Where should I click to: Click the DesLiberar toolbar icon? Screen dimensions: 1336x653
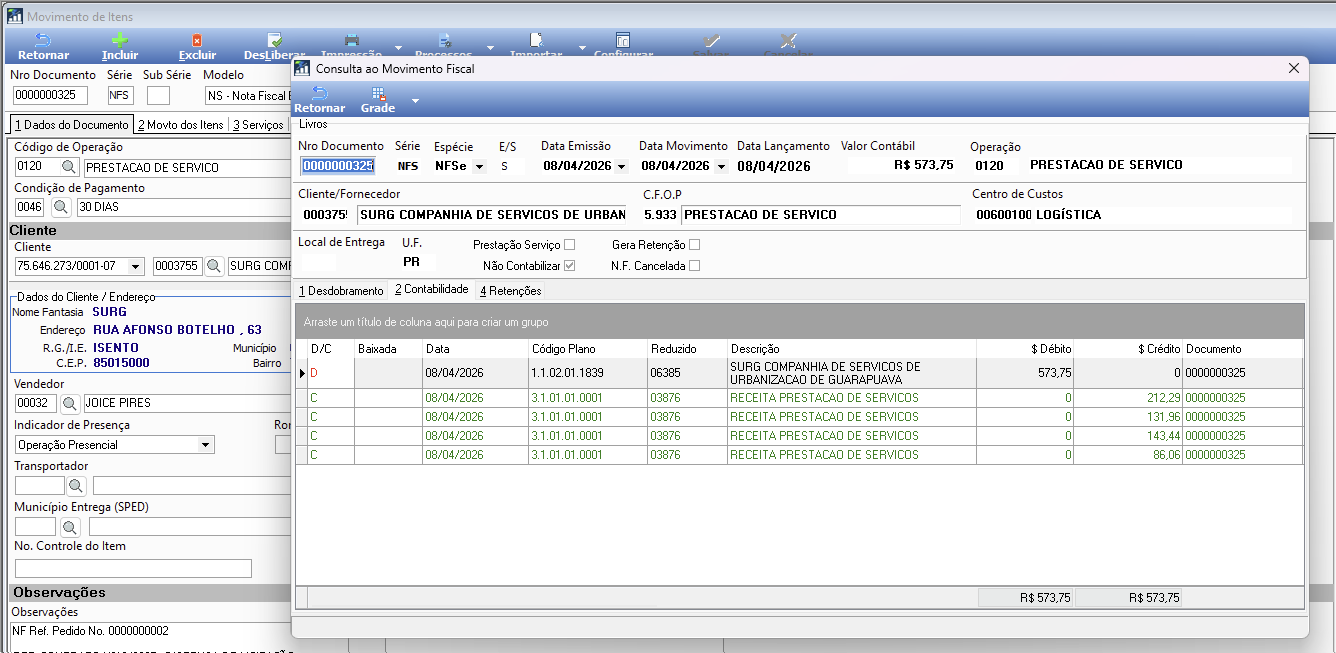[x=274, y=41]
